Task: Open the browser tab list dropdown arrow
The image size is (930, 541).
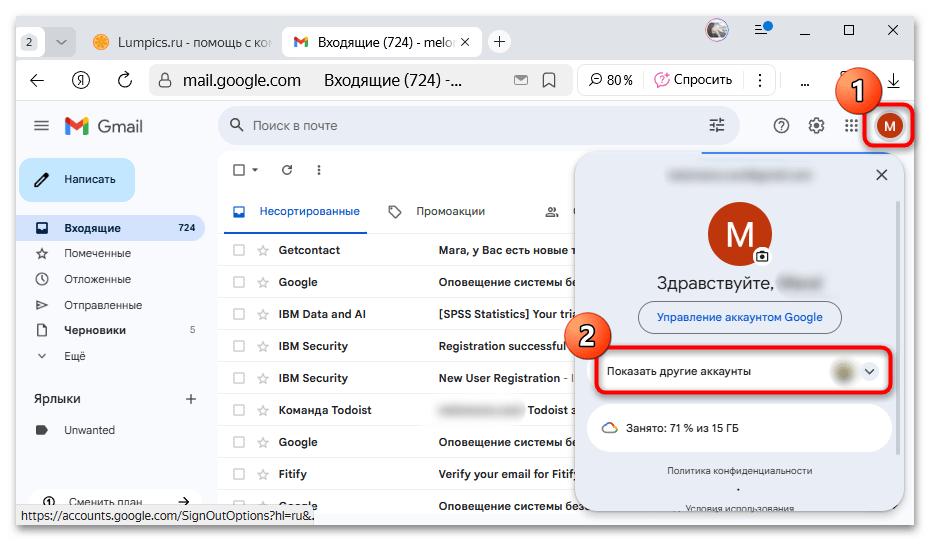Action: pyautogui.click(x=61, y=42)
